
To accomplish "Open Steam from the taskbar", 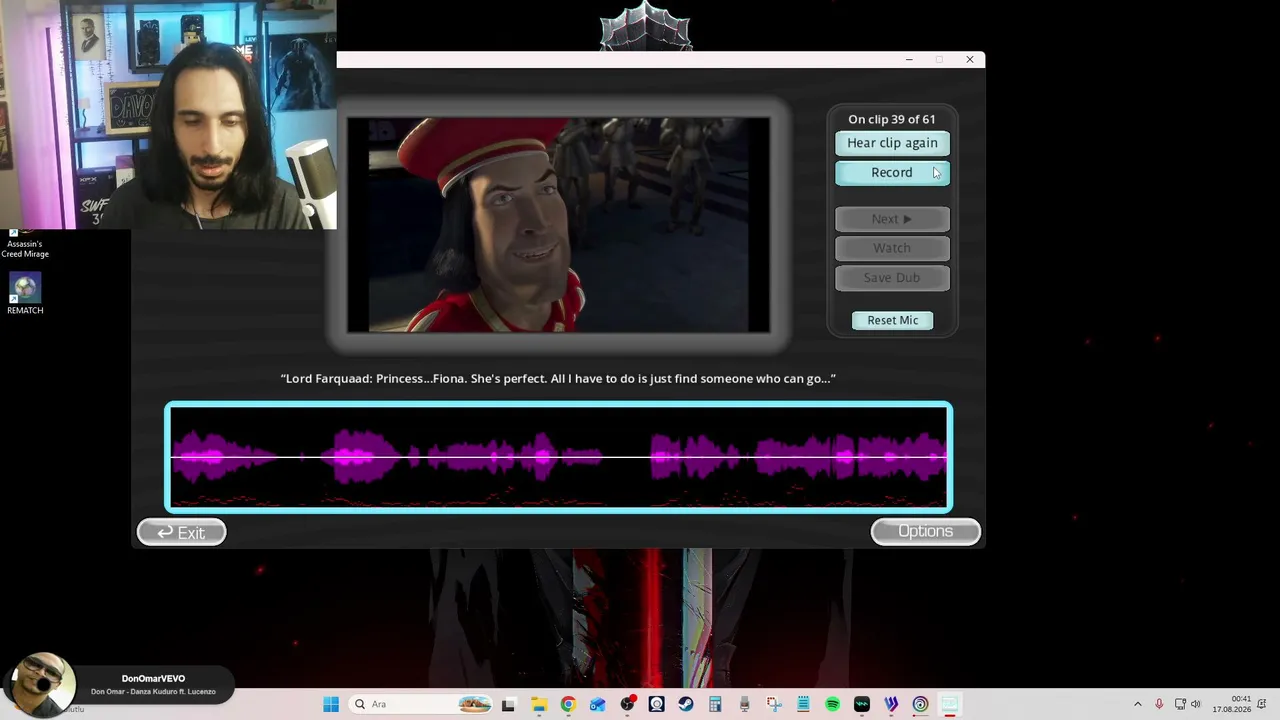I will [686, 704].
